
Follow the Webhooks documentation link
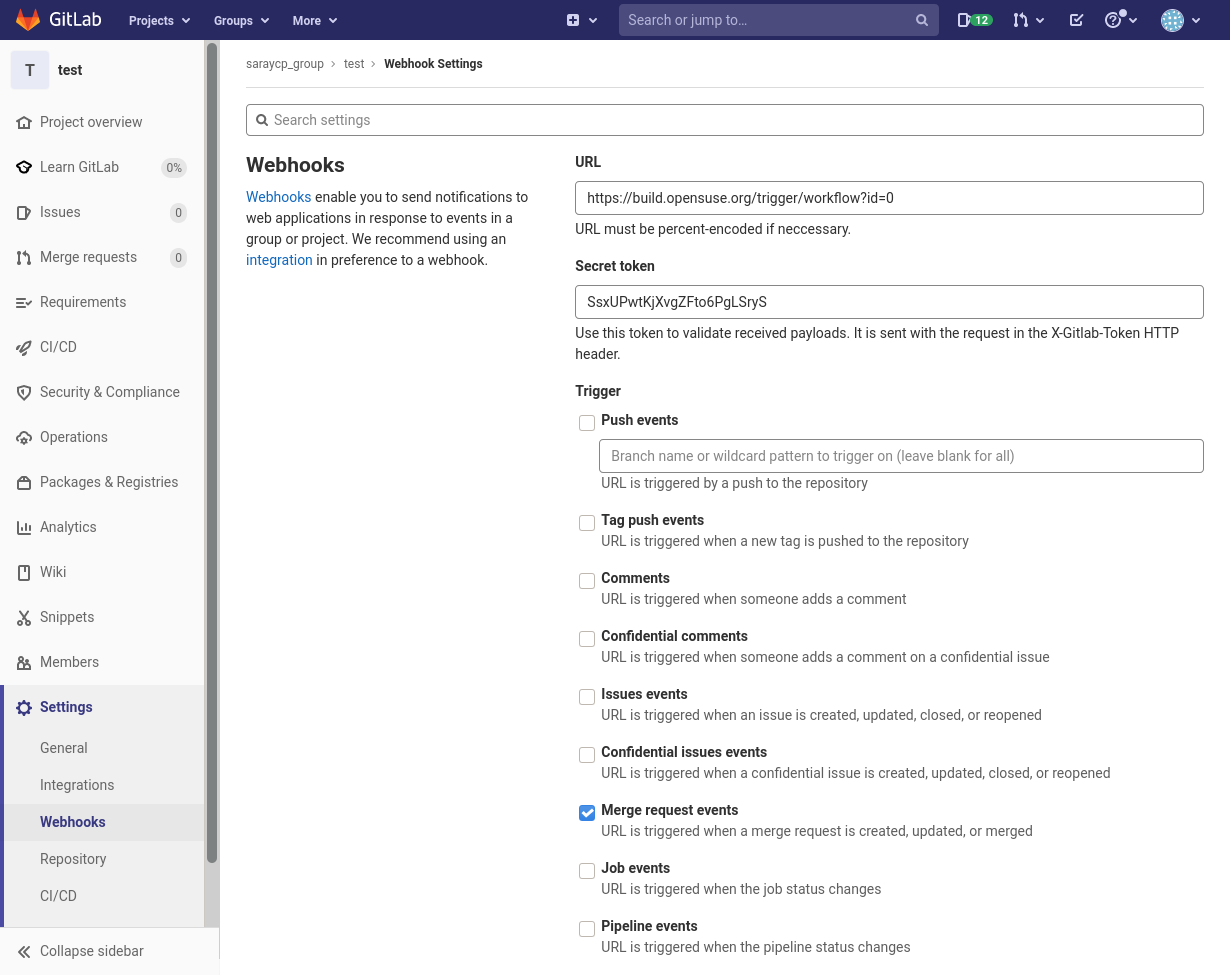tap(279, 197)
